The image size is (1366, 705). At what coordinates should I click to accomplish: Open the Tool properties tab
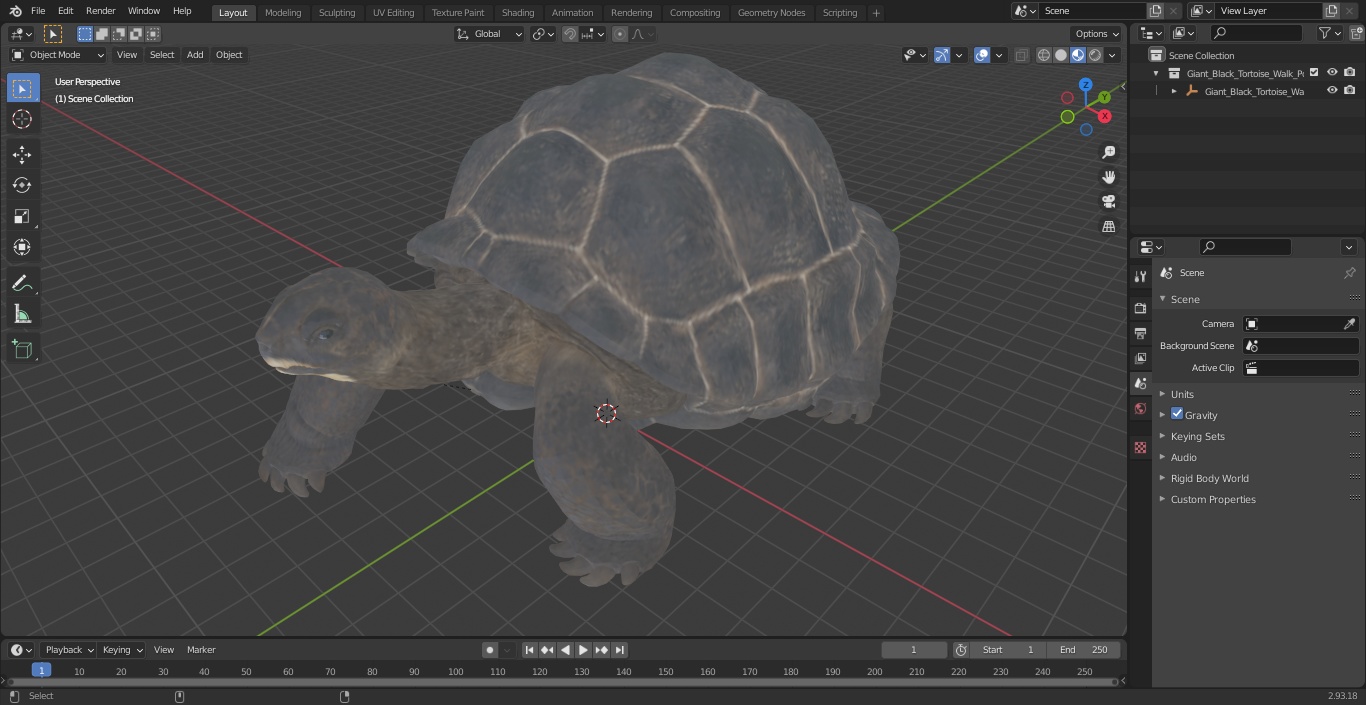[1140, 276]
